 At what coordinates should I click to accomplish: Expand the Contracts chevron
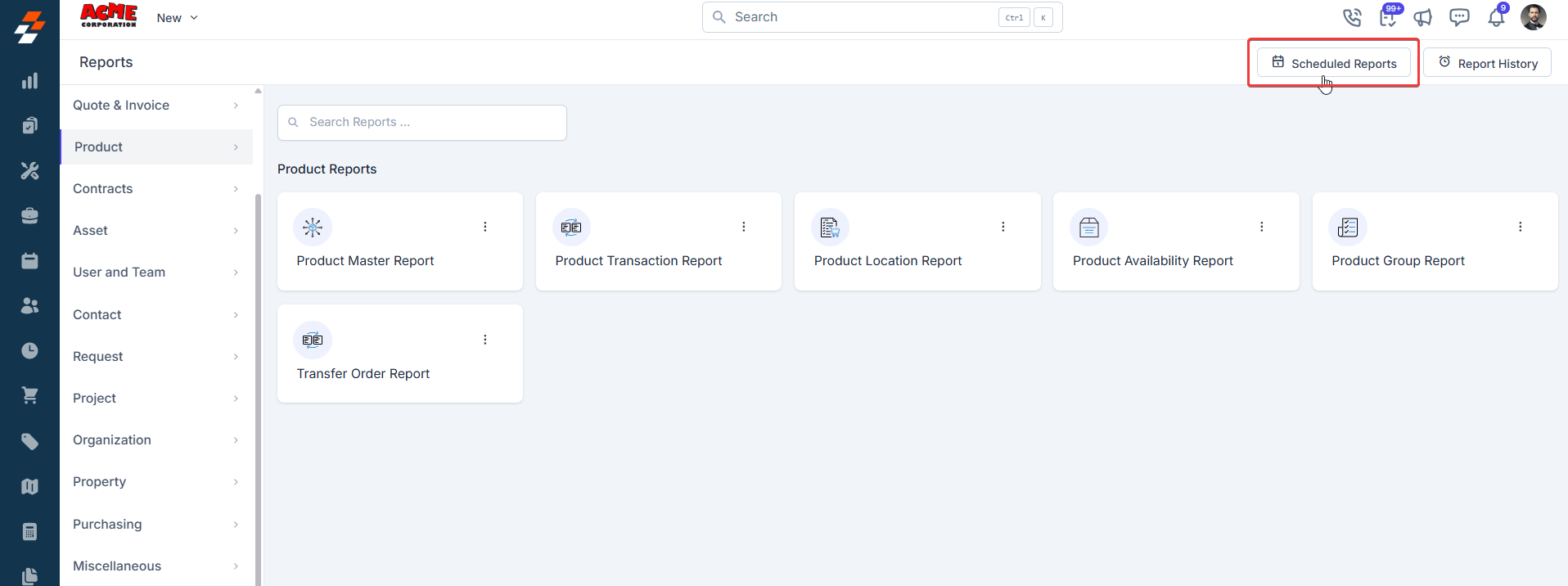[x=236, y=189]
